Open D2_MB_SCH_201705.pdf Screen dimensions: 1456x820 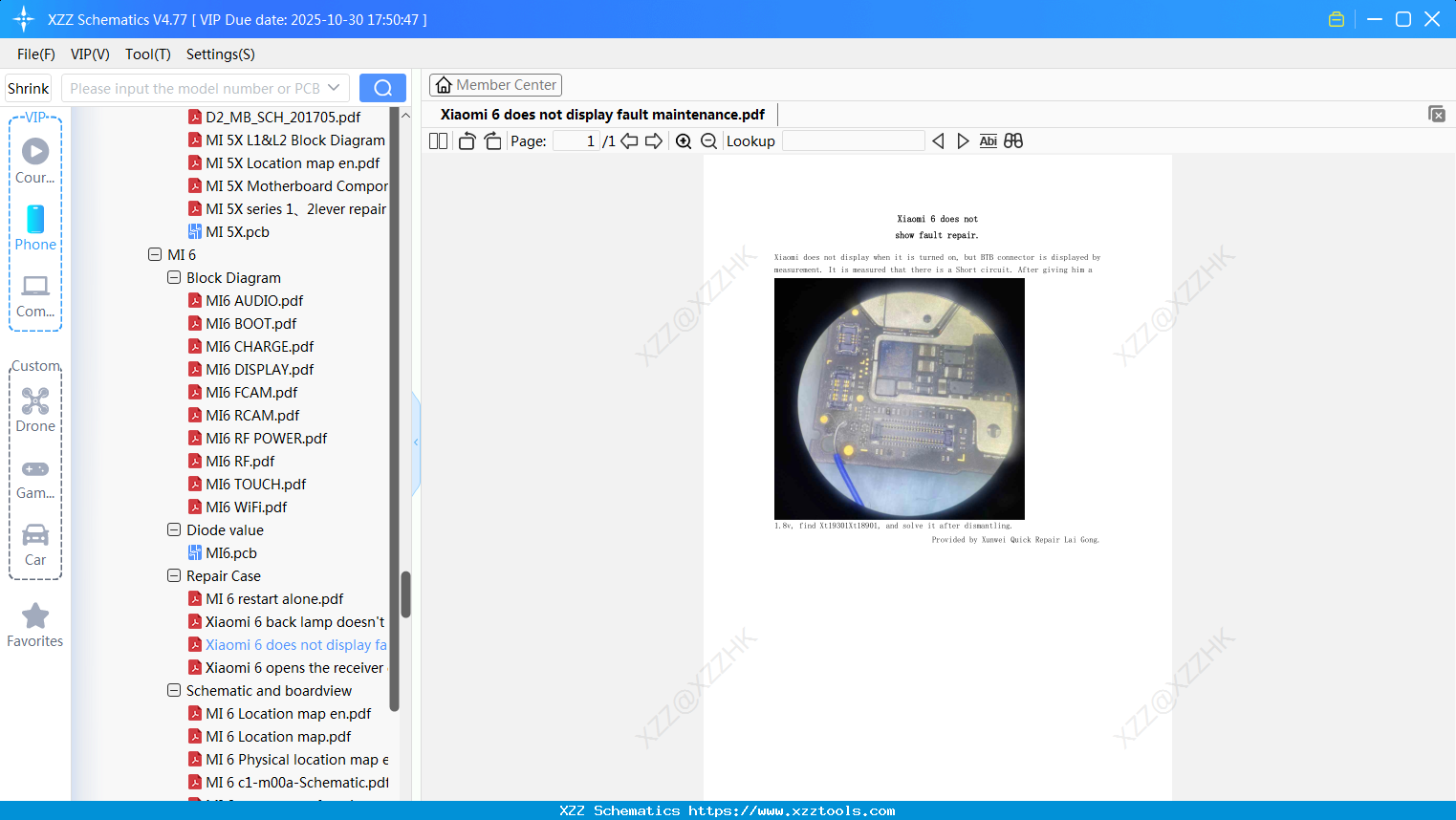tap(283, 118)
